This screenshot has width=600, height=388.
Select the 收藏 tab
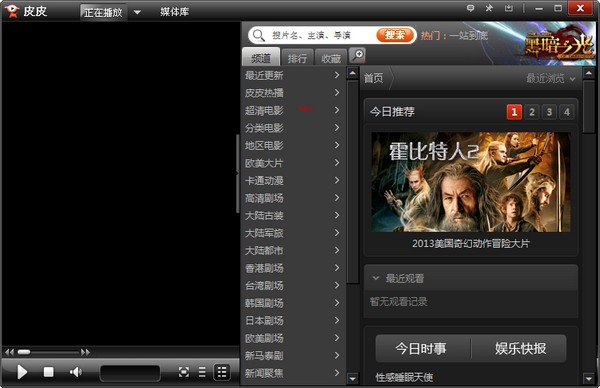[331, 58]
